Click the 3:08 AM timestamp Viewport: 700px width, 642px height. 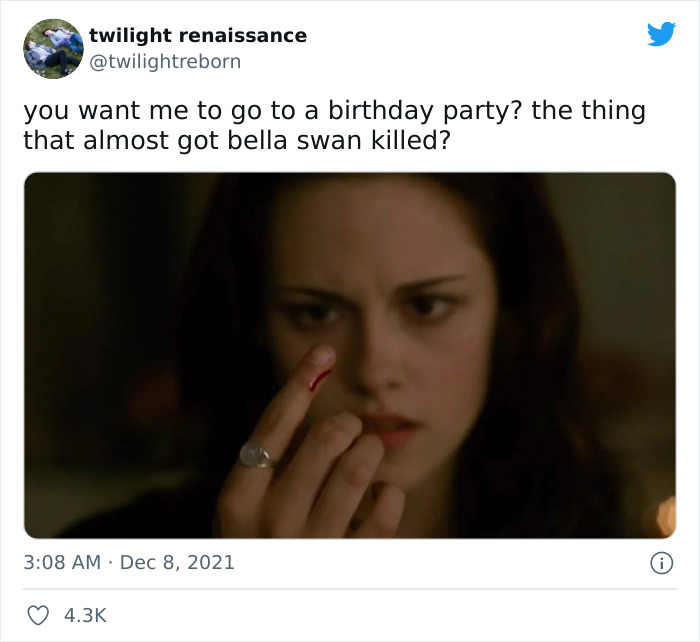click(x=62, y=562)
